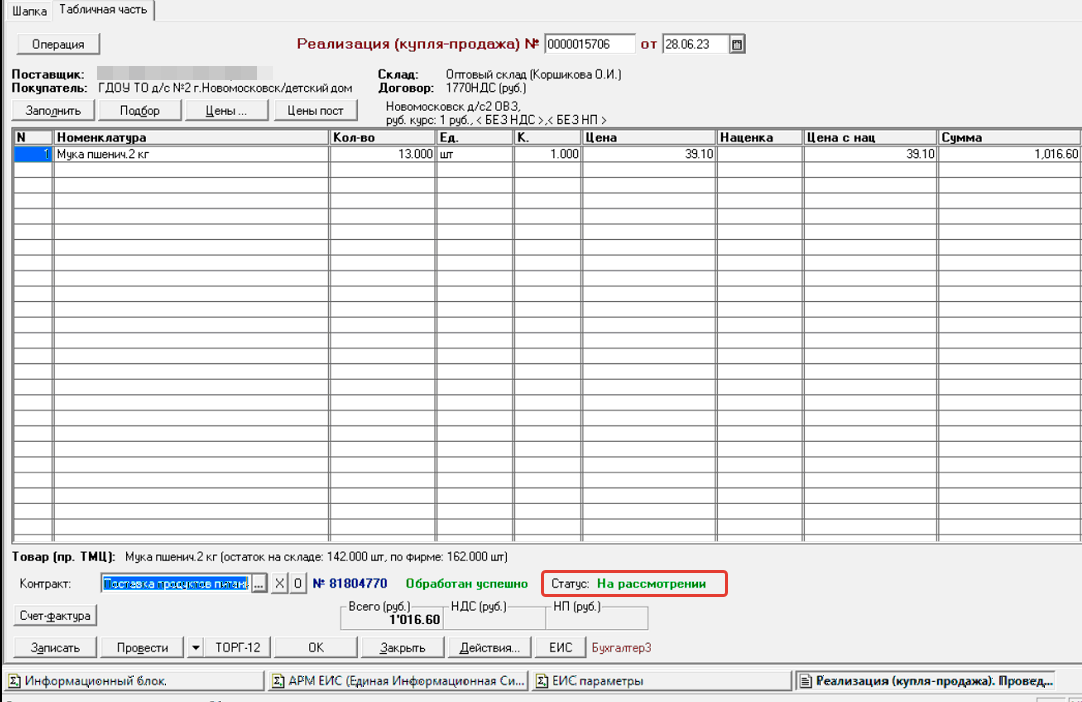The height and width of the screenshot is (702, 1082).
Task: Confirm with the OK button
Action: (316, 647)
